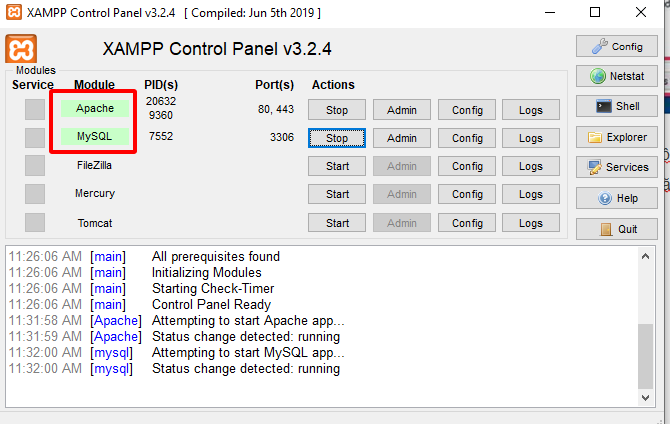Viewport: 670px width, 424px height.
Task: Open Mercury Config menu
Action: 467,194
